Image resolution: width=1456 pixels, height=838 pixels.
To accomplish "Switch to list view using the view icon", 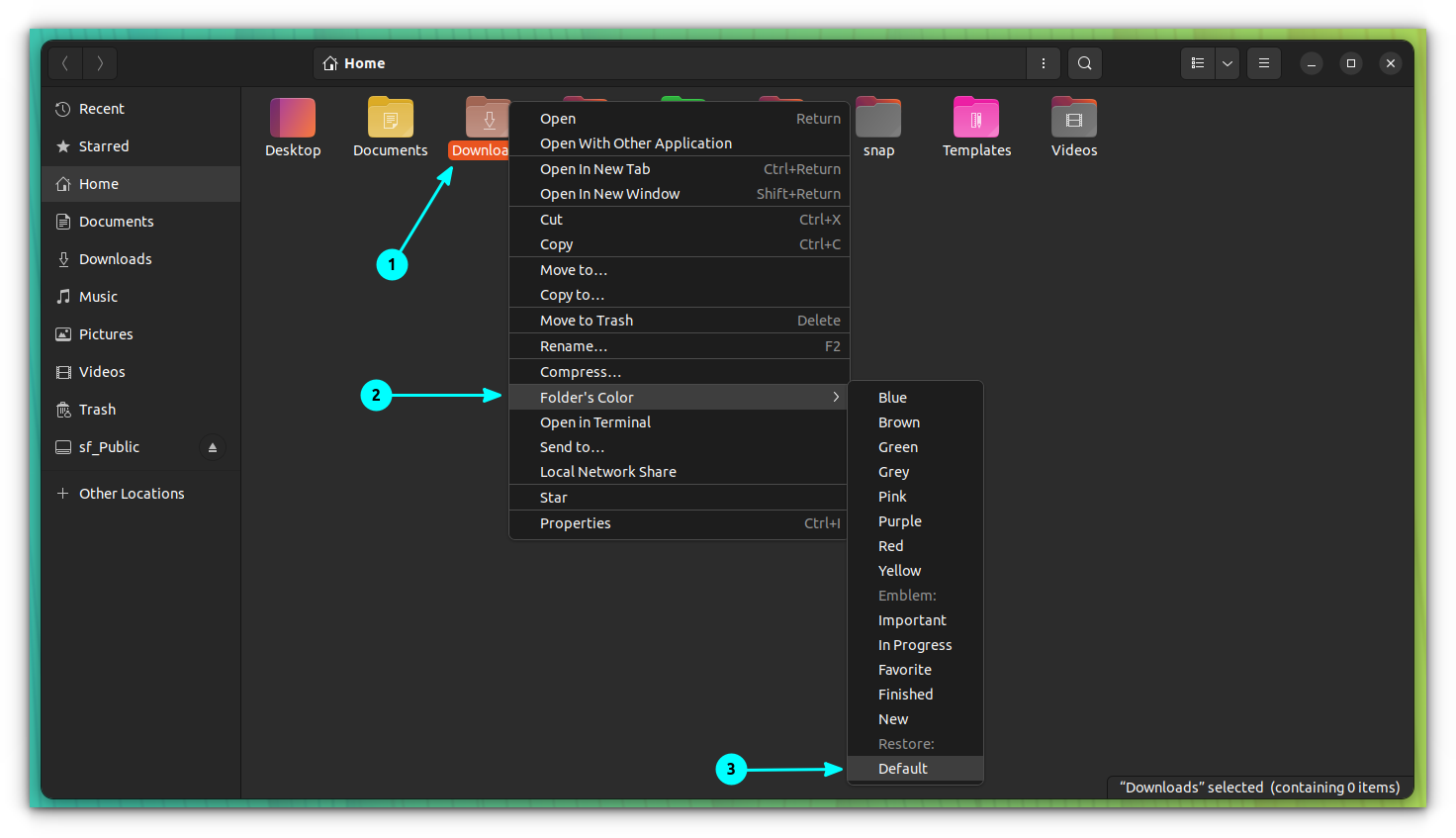I will [1197, 62].
